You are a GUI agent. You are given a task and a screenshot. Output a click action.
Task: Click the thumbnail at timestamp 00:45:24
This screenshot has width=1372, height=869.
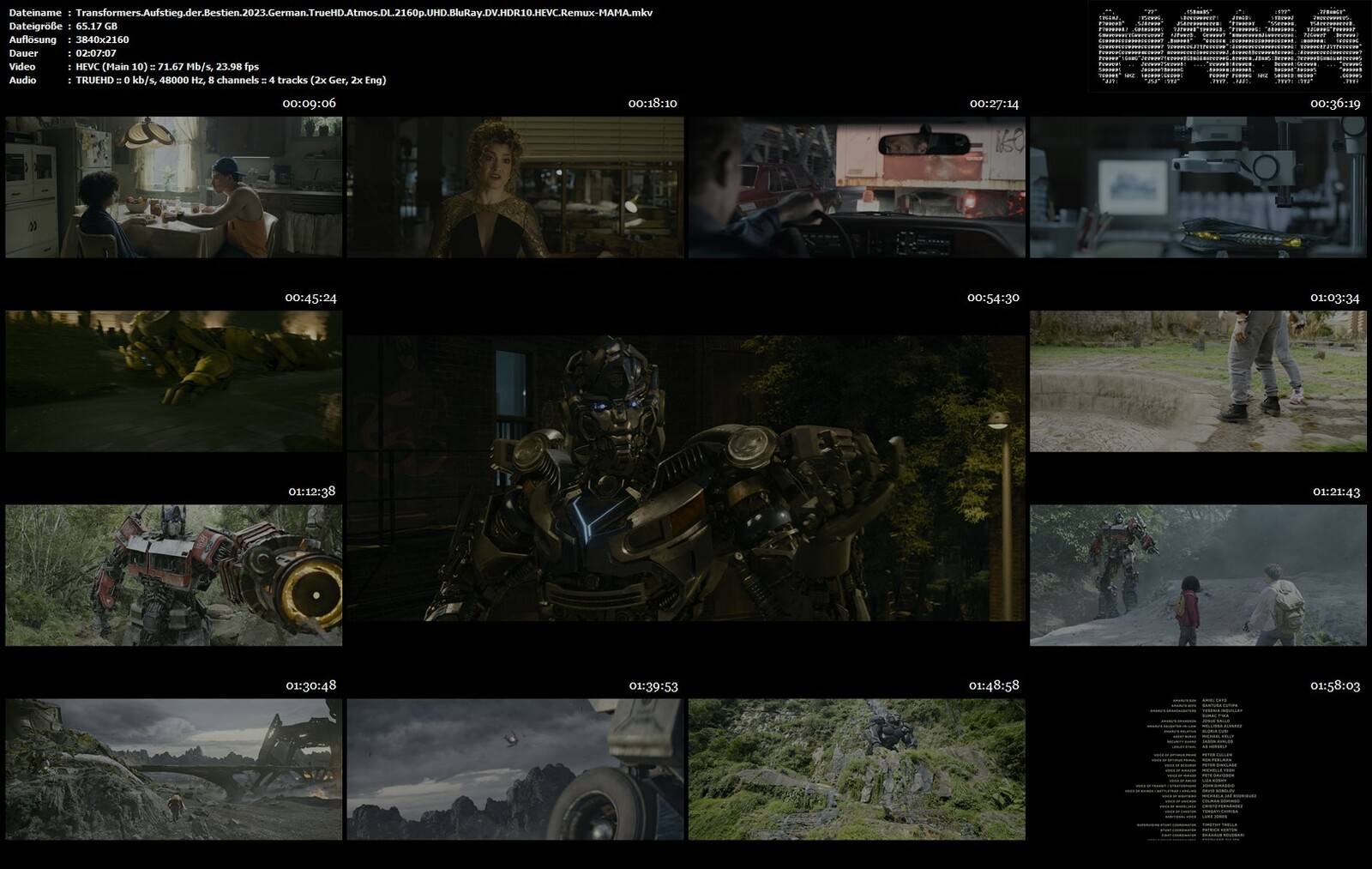(173, 381)
